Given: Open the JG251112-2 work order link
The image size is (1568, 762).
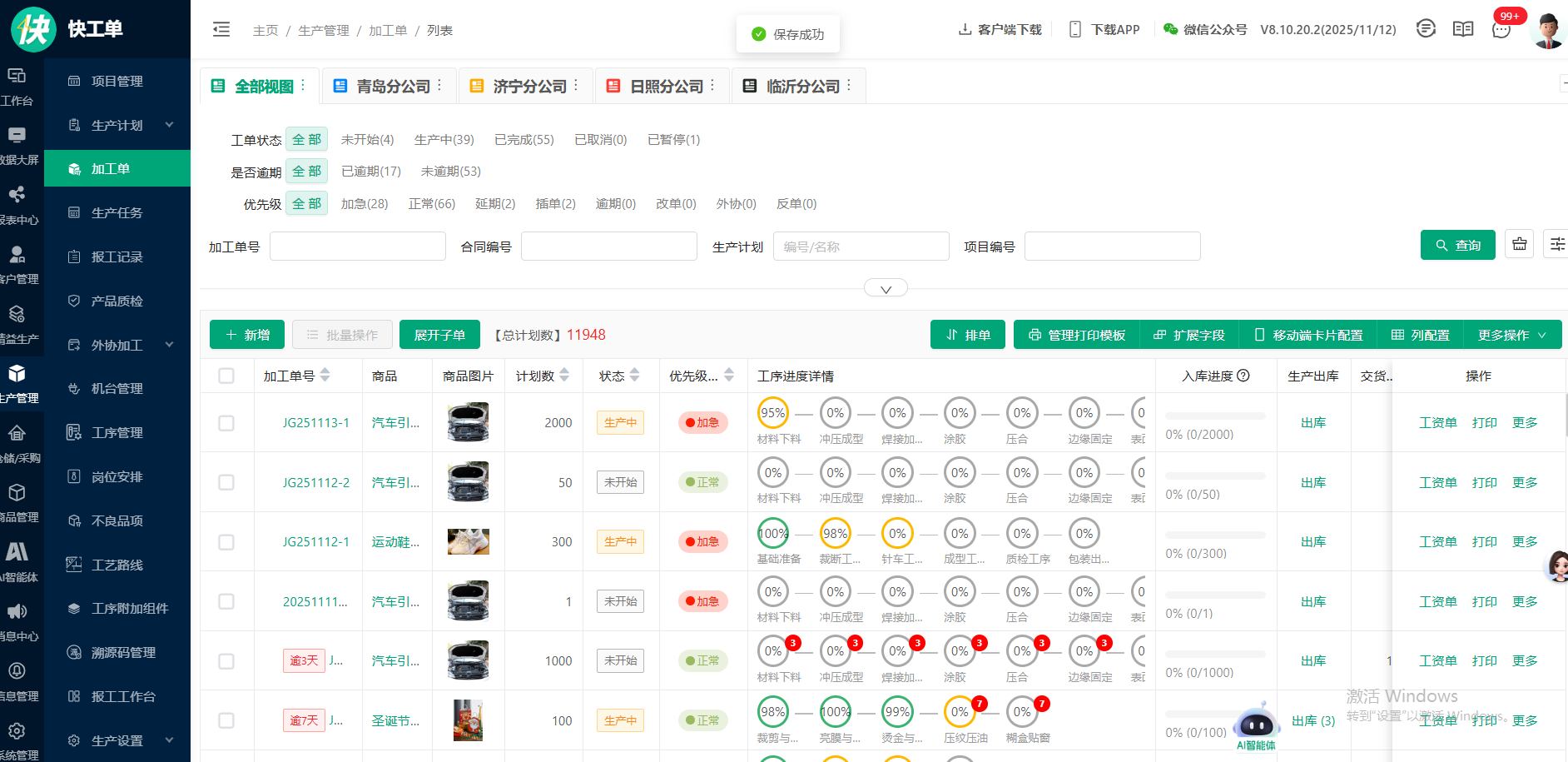Looking at the screenshot, I should point(315,483).
